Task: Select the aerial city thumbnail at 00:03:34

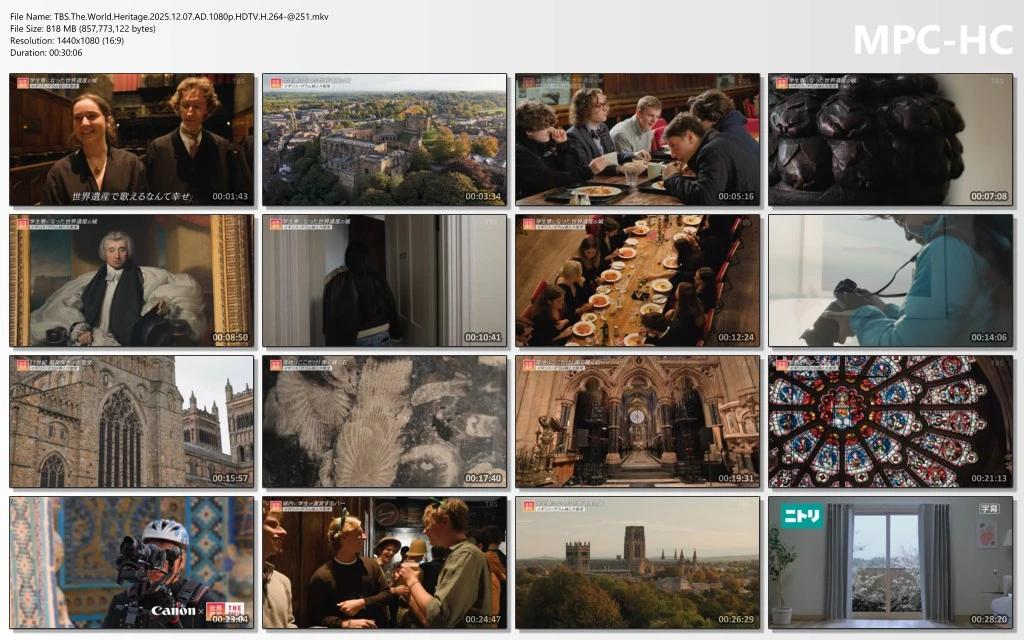Action: tap(385, 139)
